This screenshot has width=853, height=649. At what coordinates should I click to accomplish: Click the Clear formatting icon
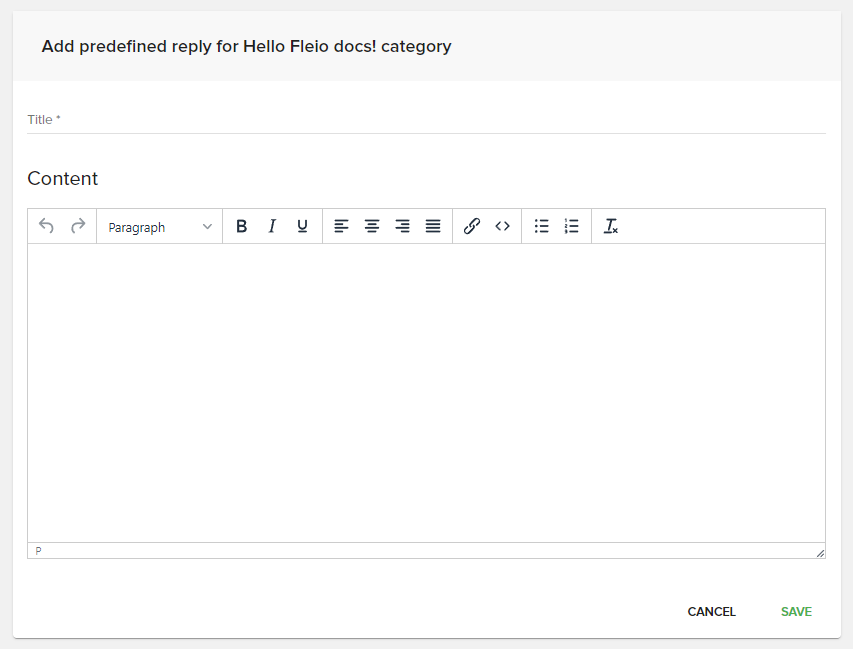[x=610, y=226]
